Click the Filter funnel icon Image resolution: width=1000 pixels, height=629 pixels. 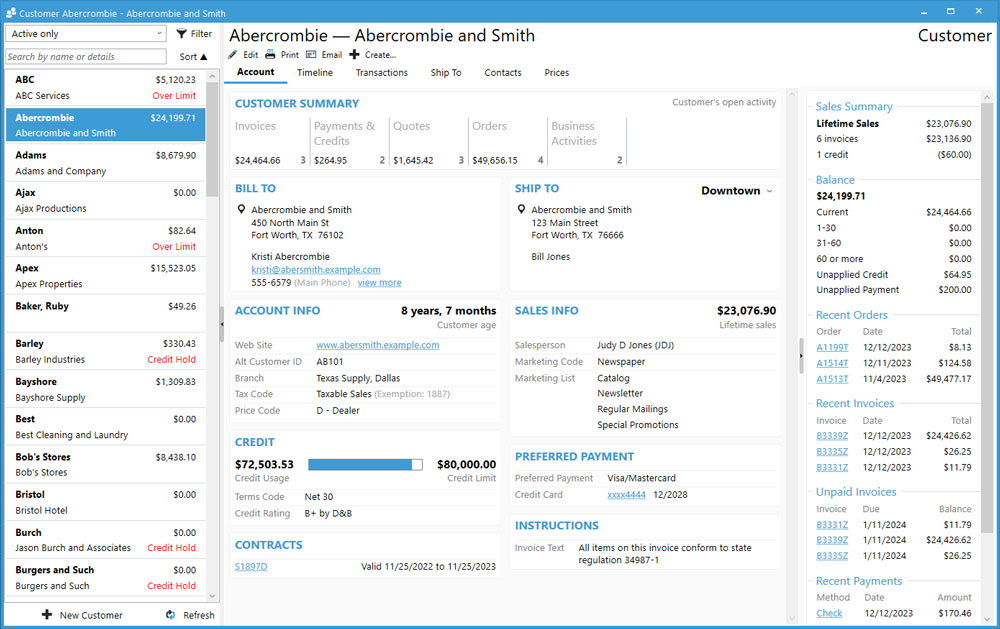click(181, 34)
